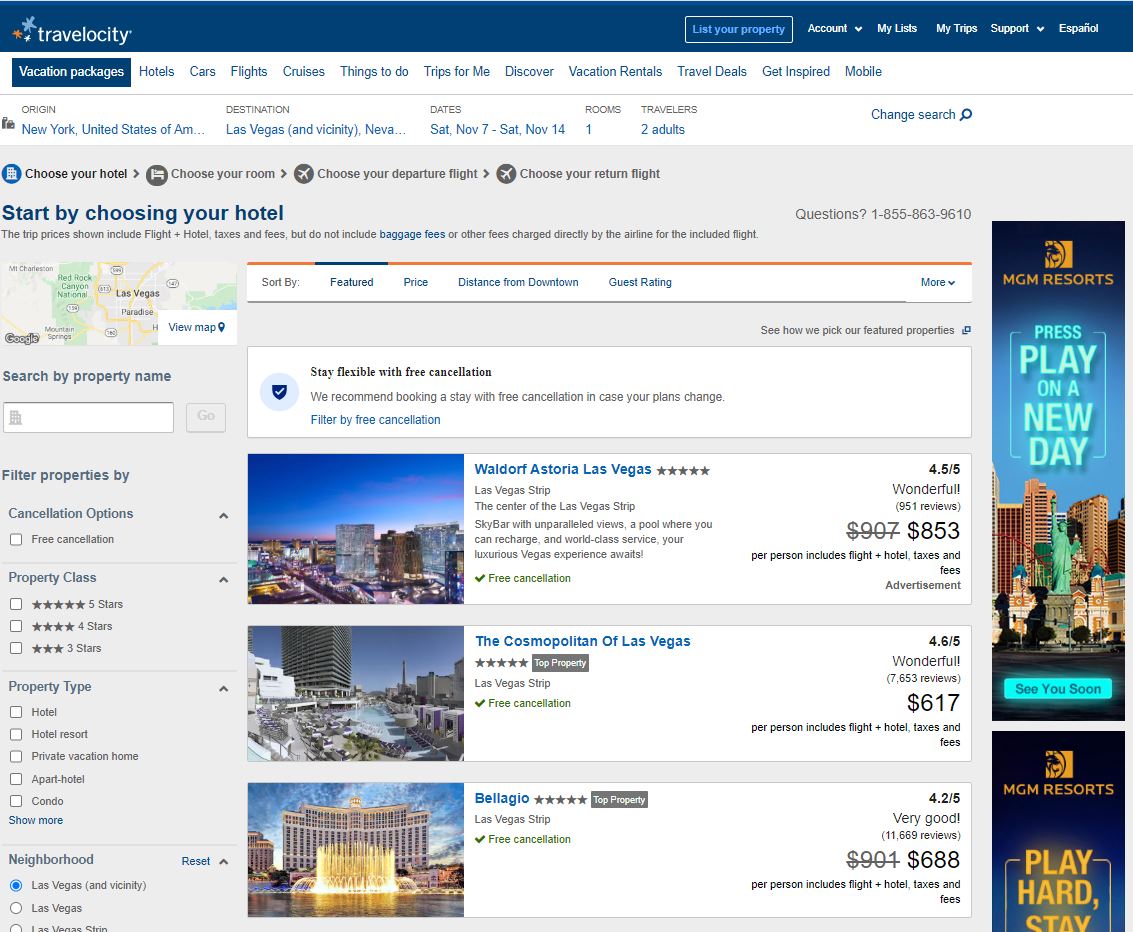Click the See You Soon ad button
This screenshot has height=932, width=1133.
click(1058, 689)
